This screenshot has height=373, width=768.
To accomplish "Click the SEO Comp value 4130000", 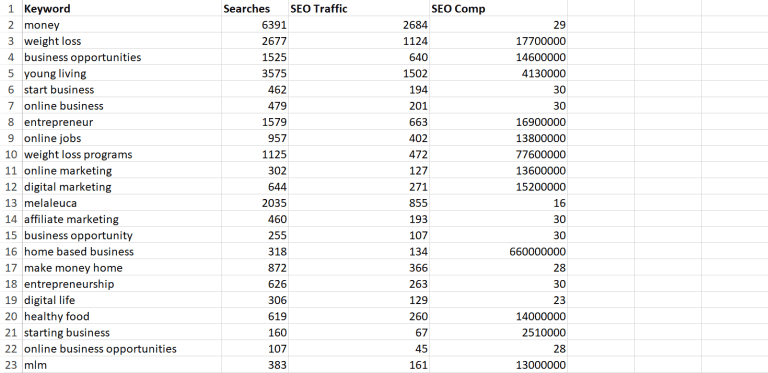I will click(498, 73).
